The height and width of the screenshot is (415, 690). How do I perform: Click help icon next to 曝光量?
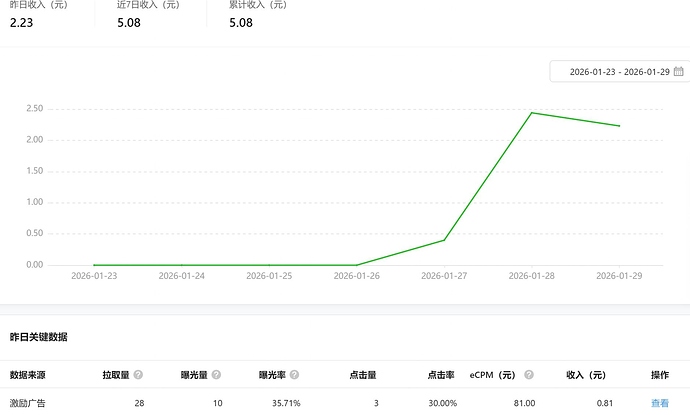(x=216, y=375)
